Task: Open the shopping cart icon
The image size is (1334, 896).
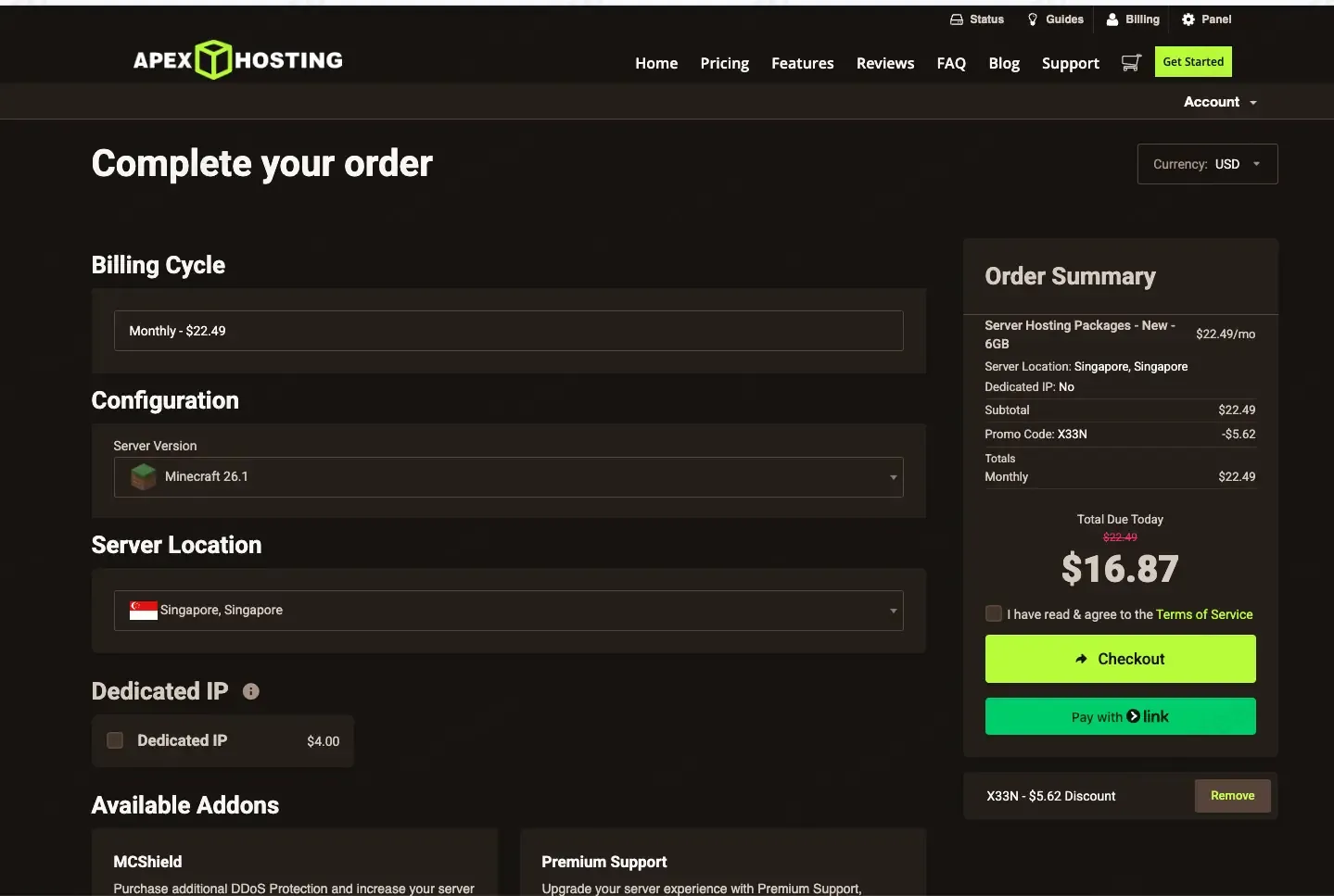Action: pyautogui.click(x=1131, y=62)
